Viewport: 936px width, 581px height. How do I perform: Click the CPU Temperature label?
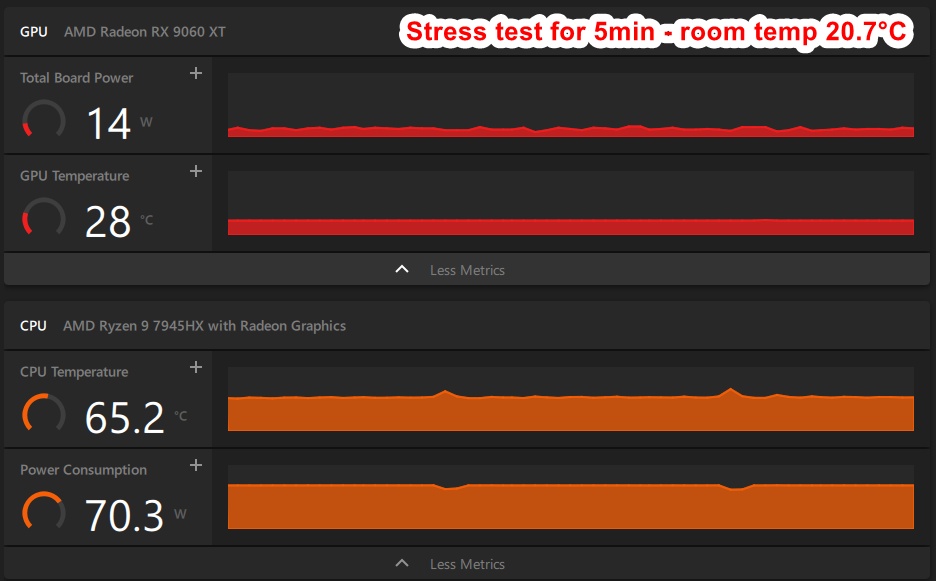74,372
